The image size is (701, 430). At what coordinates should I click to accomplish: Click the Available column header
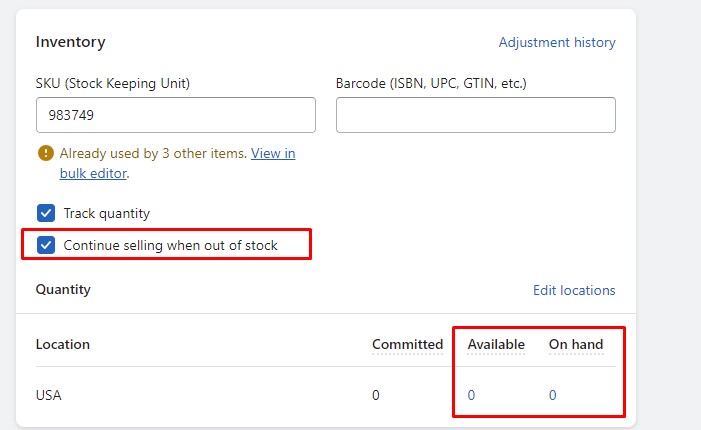pyautogui.click(x=496, y=344)
